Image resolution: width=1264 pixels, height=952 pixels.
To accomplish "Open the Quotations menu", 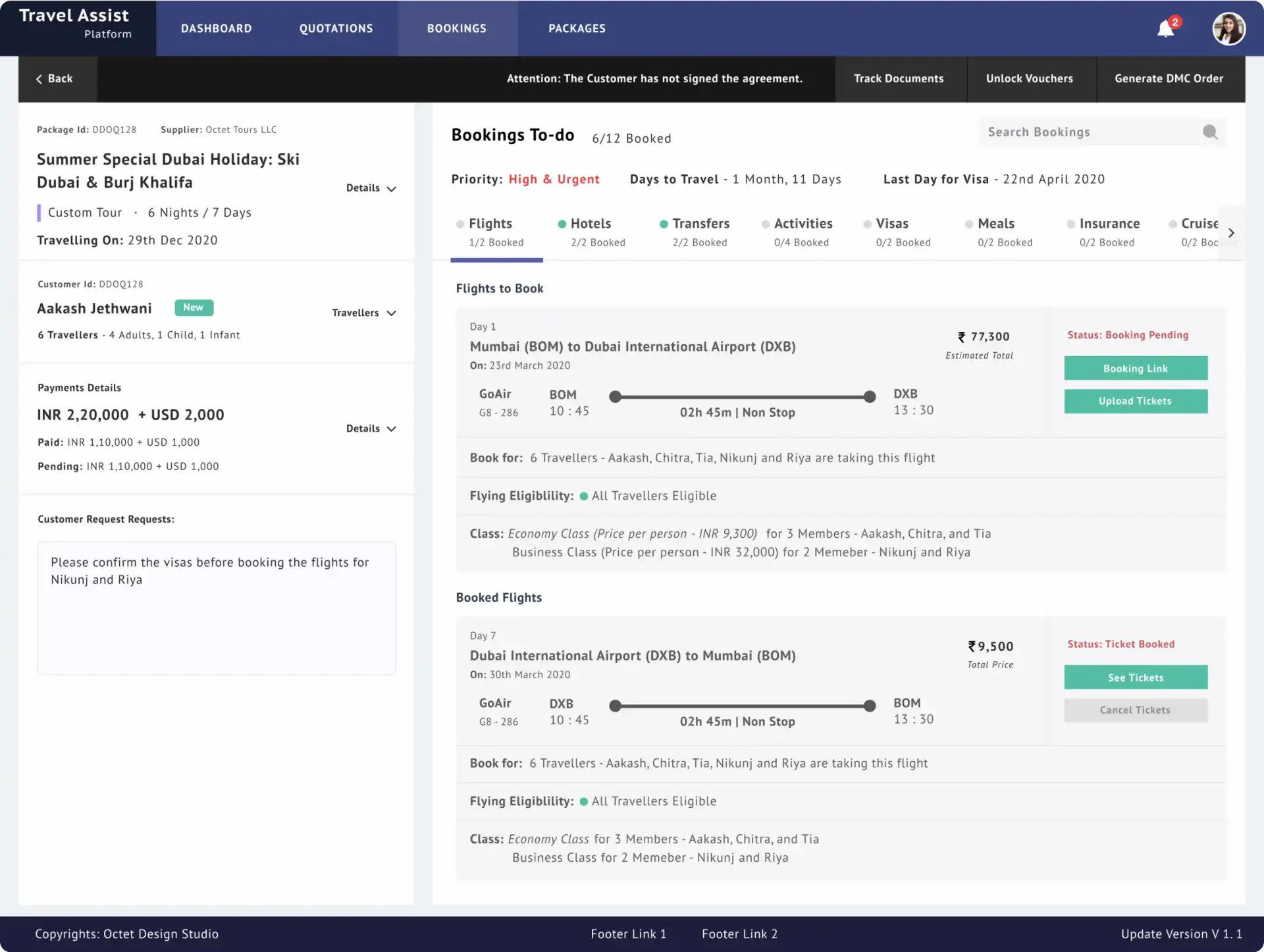I will [336, 28].
